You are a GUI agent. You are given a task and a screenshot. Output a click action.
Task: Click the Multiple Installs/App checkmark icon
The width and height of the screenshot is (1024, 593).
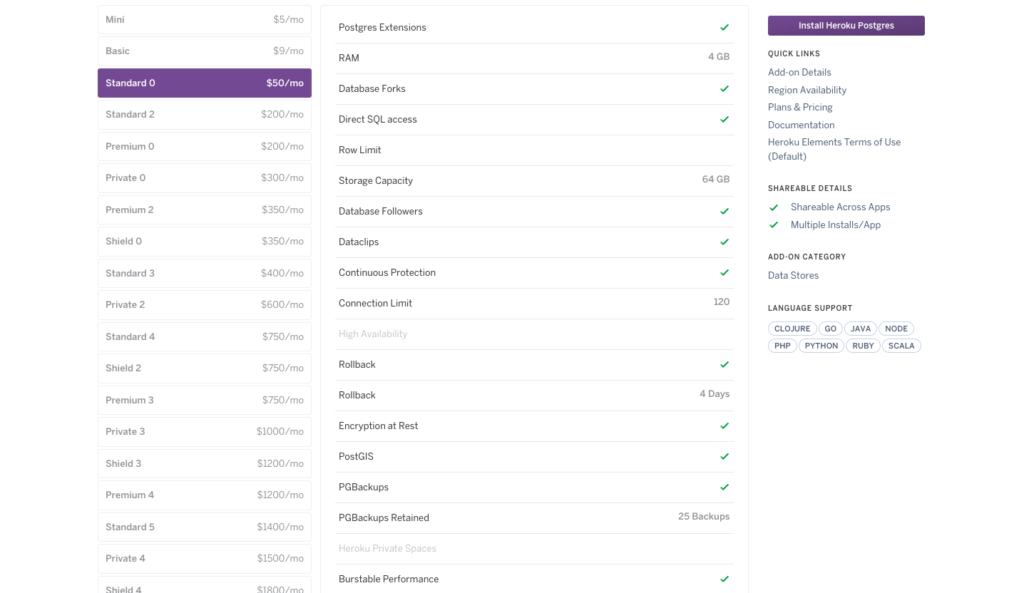click(773, 225)
